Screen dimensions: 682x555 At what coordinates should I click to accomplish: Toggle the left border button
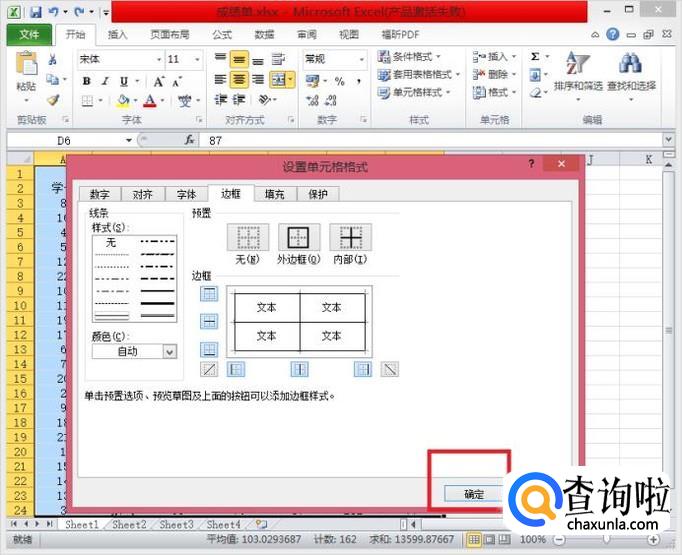236,369
